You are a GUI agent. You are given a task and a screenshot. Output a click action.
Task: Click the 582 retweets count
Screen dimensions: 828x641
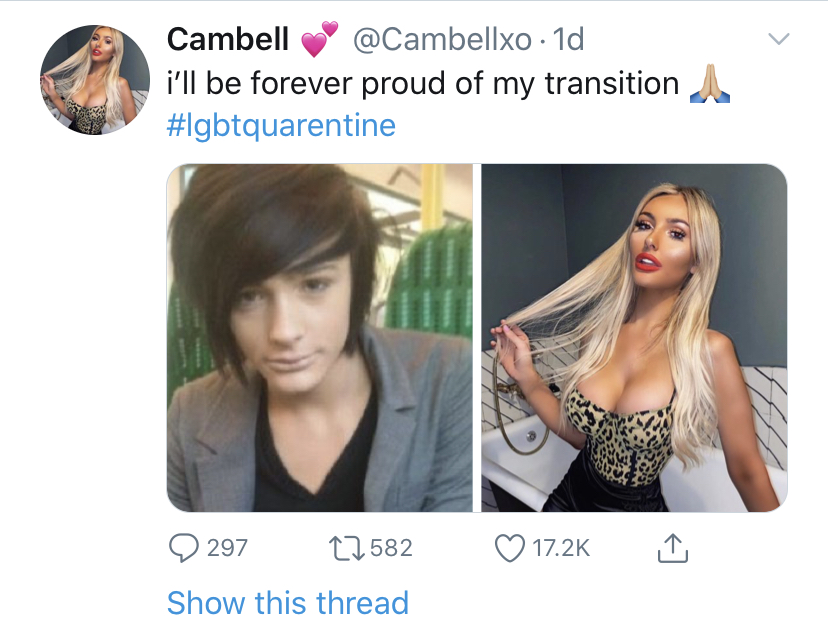tap(391, 548)
